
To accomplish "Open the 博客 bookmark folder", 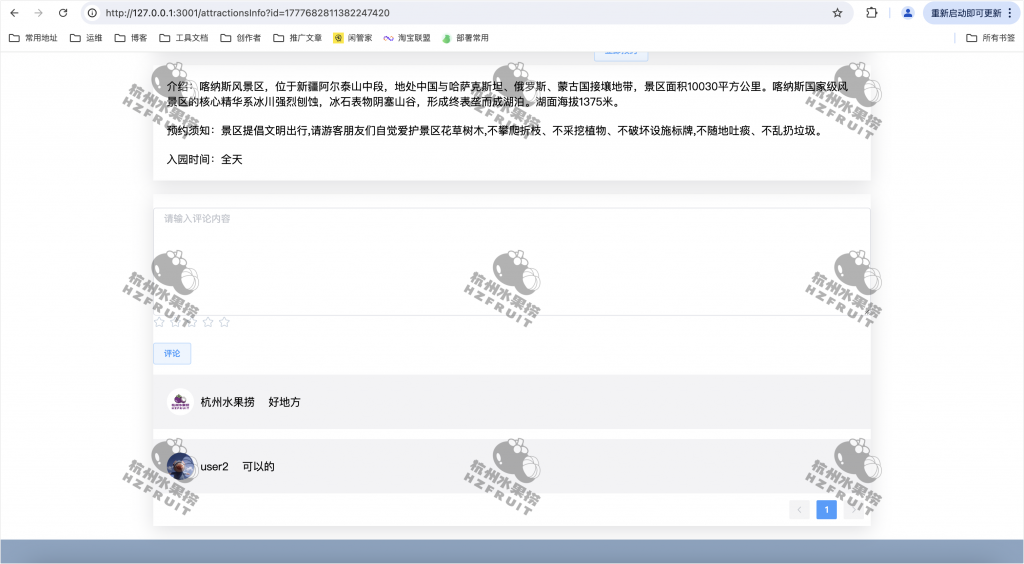I will (131, 38).
